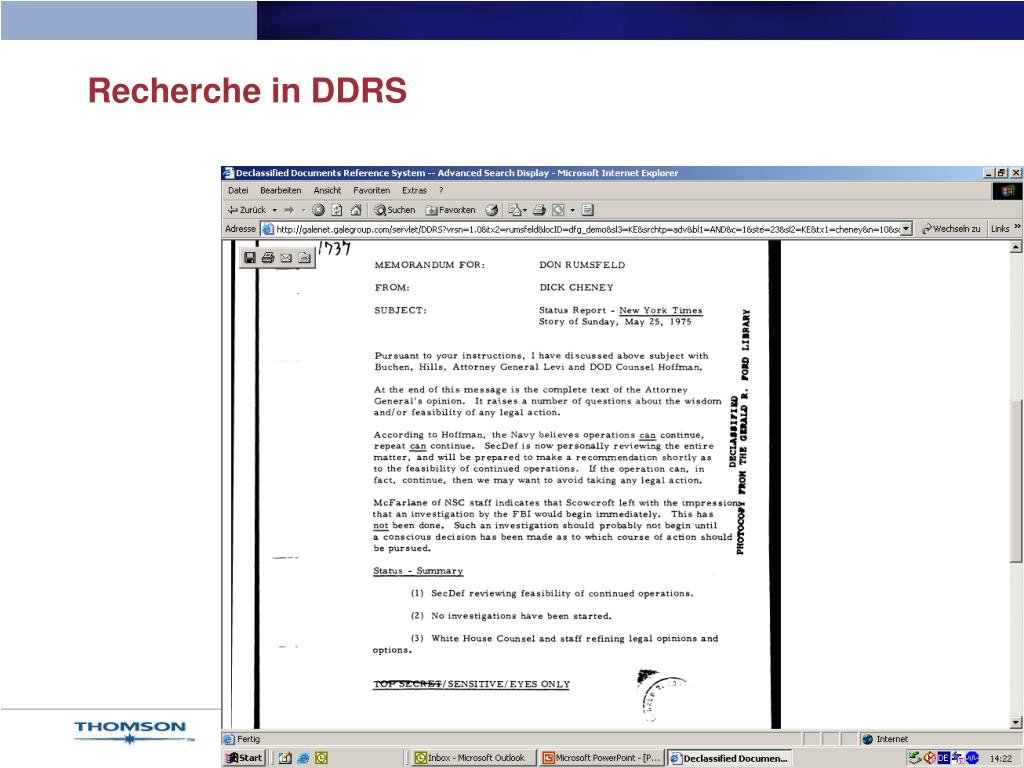The height and width of the screenshot is (768, 1024).
Task: Switch to Microsoft PowerPoint taskbar button
Action: pyautogui.click(x=601, y=758)
